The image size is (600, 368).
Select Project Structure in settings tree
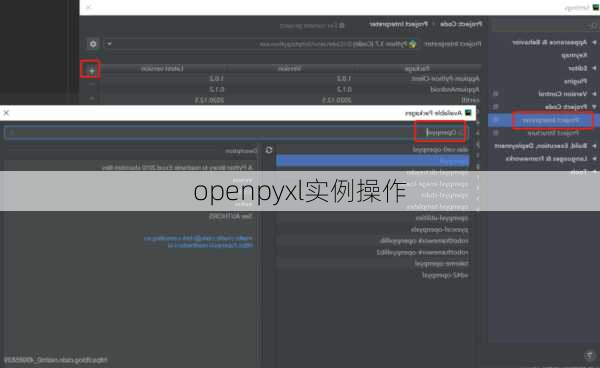click(x=553, y=133)
